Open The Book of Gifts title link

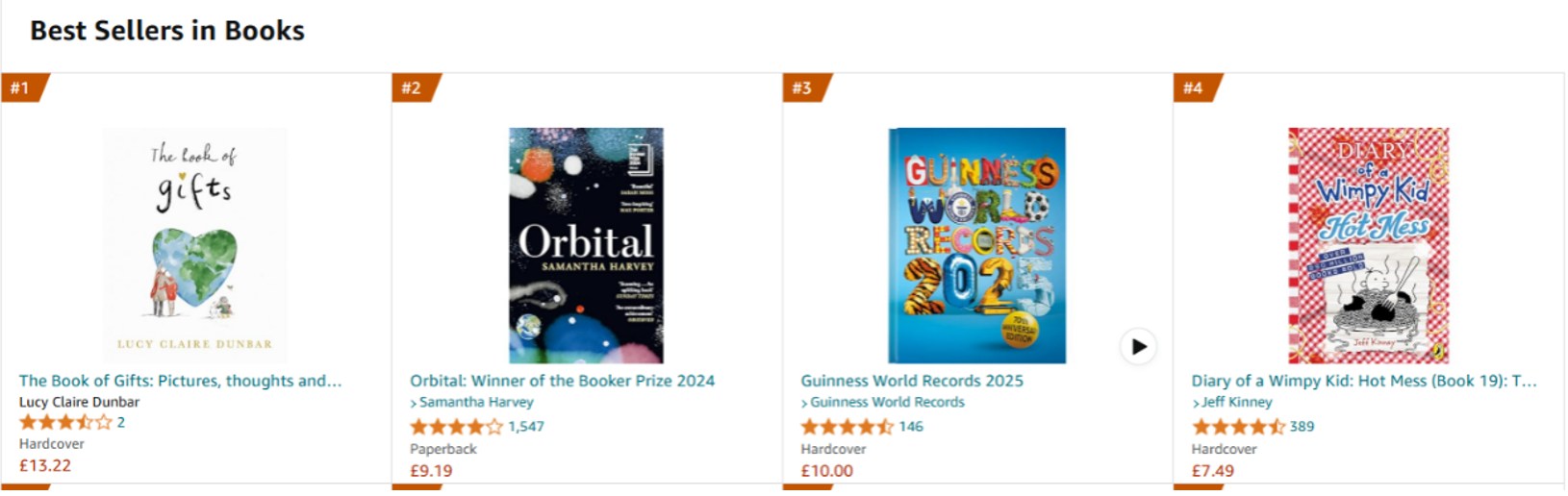click(180, 381)
